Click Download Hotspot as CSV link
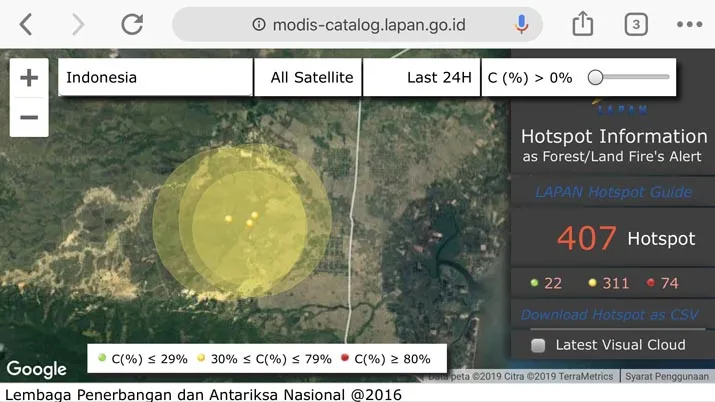This screenshot has width=715, height=402. (609, 314)
